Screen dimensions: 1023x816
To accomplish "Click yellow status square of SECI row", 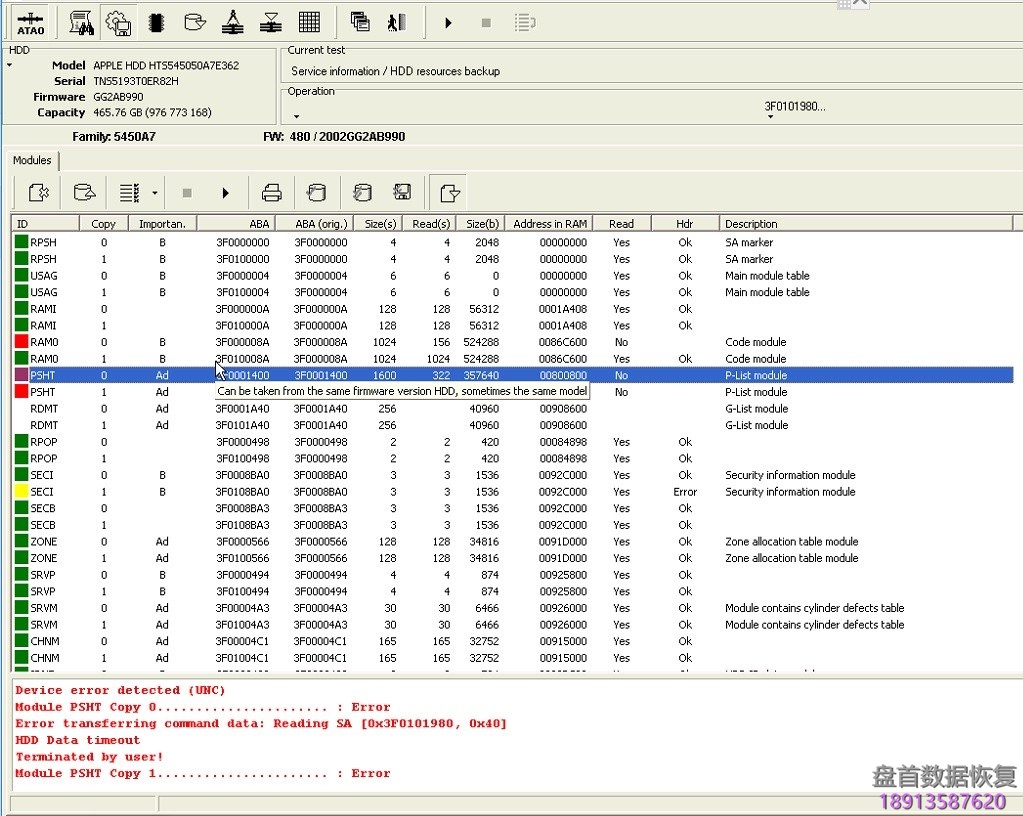I will (x=21, y=492).
